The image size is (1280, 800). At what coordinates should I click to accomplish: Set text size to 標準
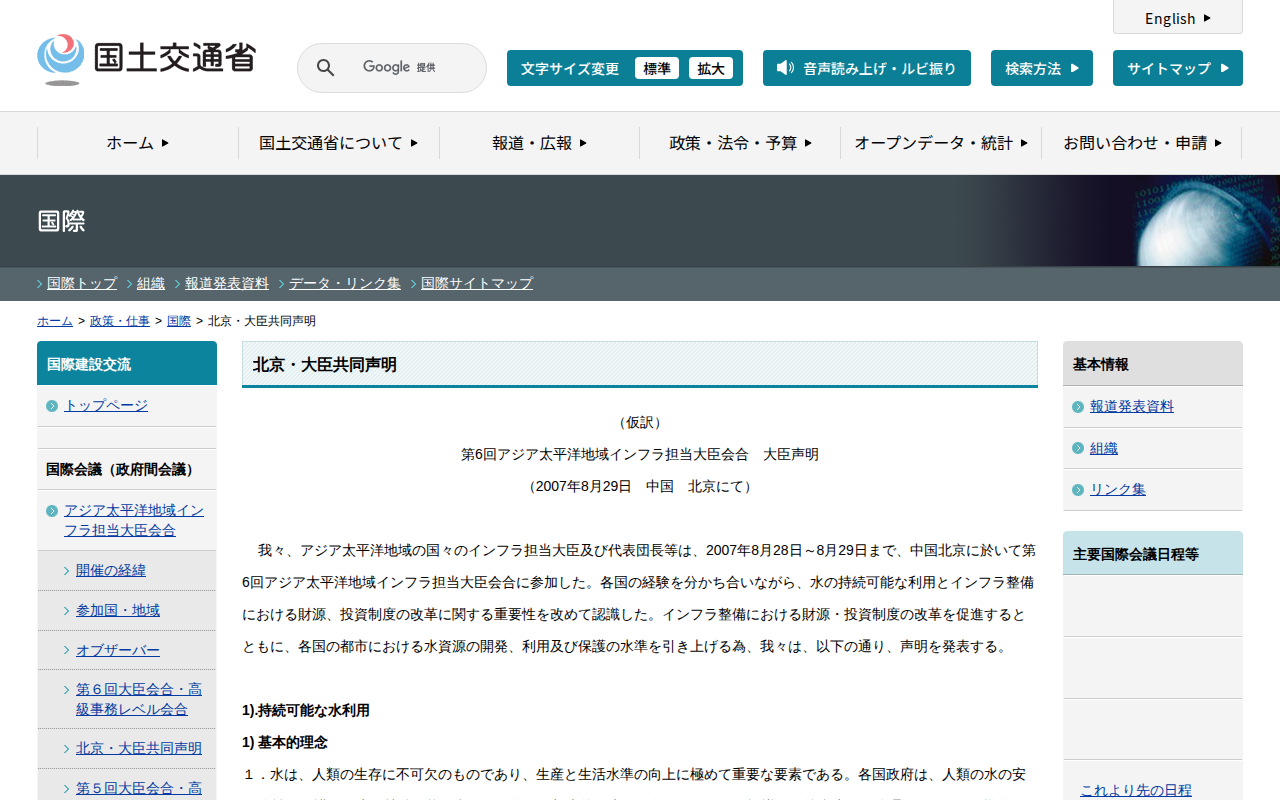pos(657,68)
